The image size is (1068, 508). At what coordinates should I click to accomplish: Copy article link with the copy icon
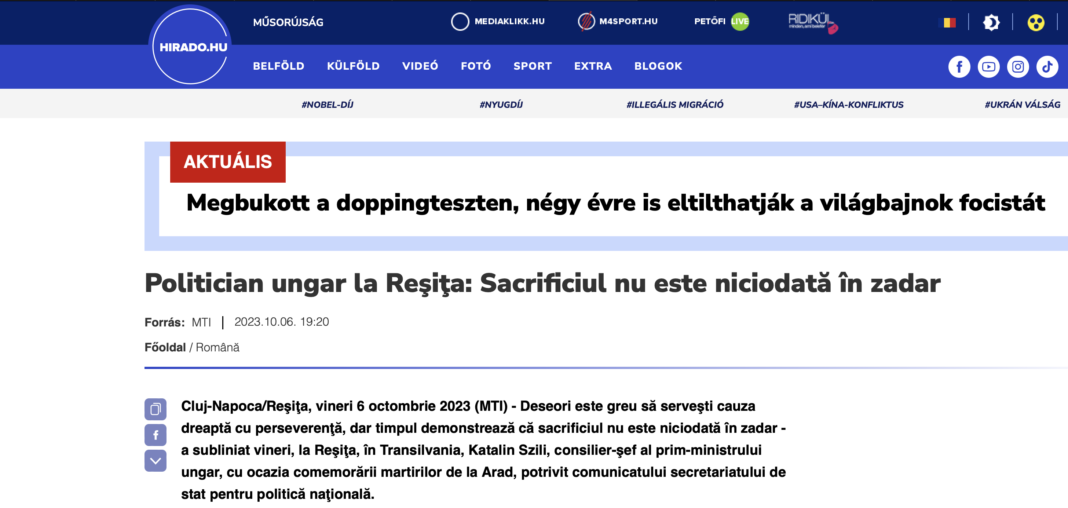click(x=155, y=409)
